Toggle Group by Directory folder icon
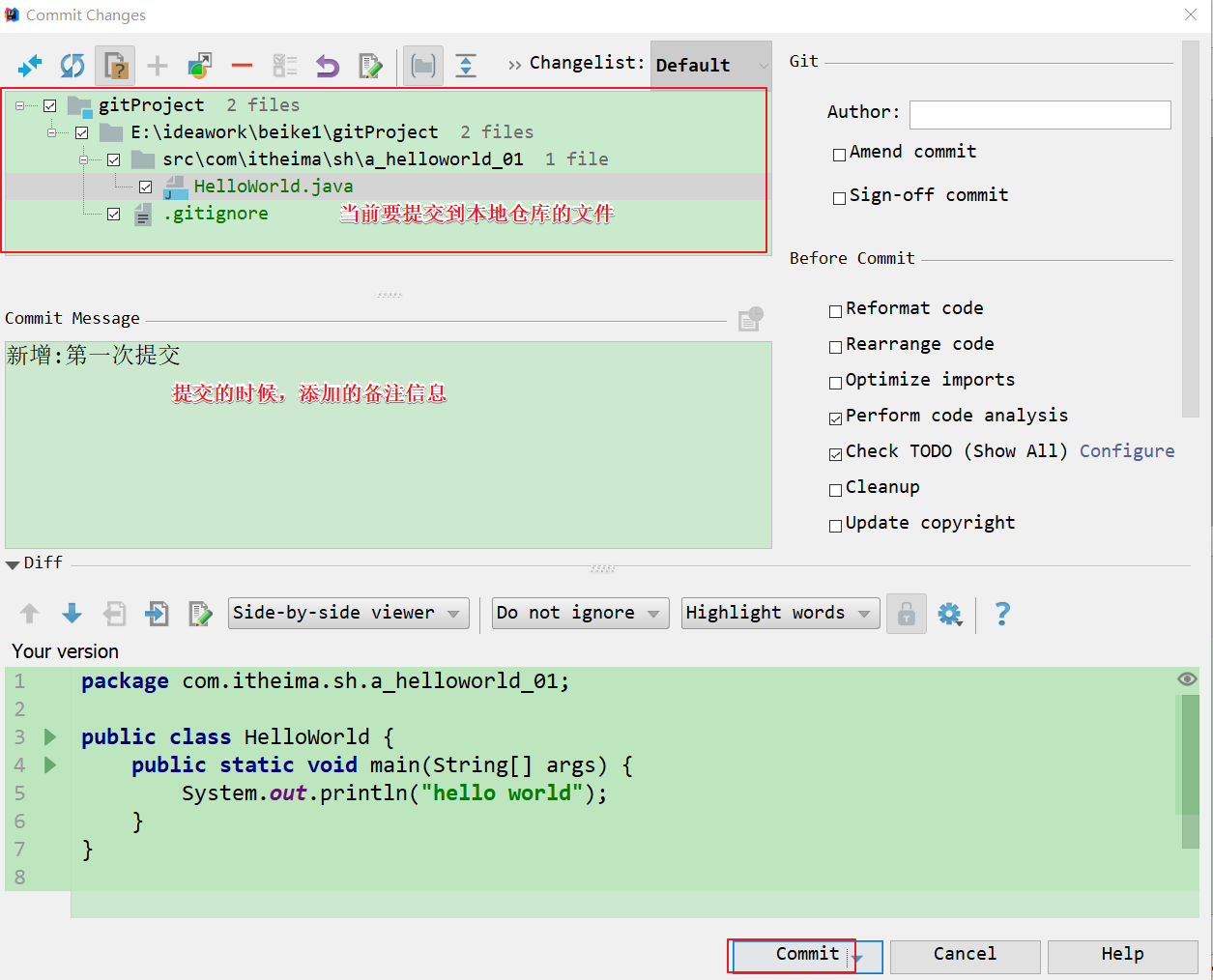 click(x=422, y=66)
